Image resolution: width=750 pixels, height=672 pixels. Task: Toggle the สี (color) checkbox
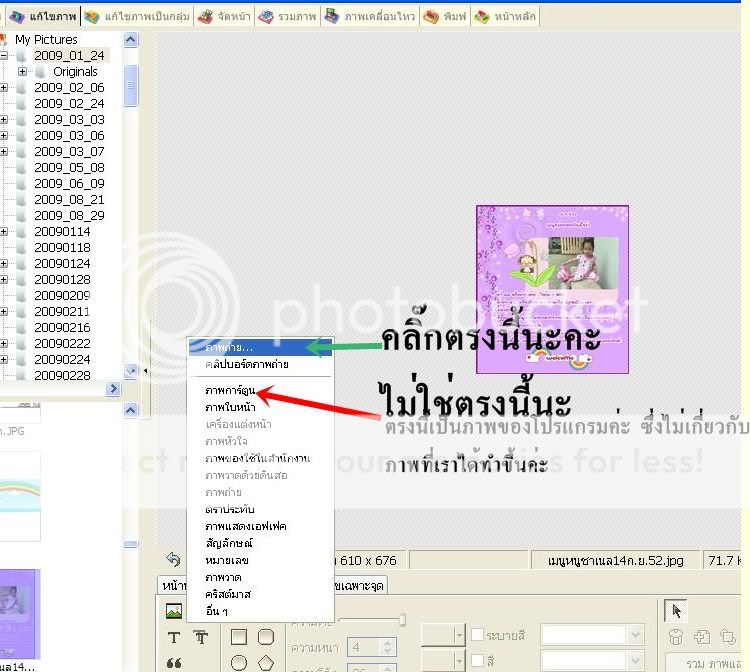(x=475, y=660)
